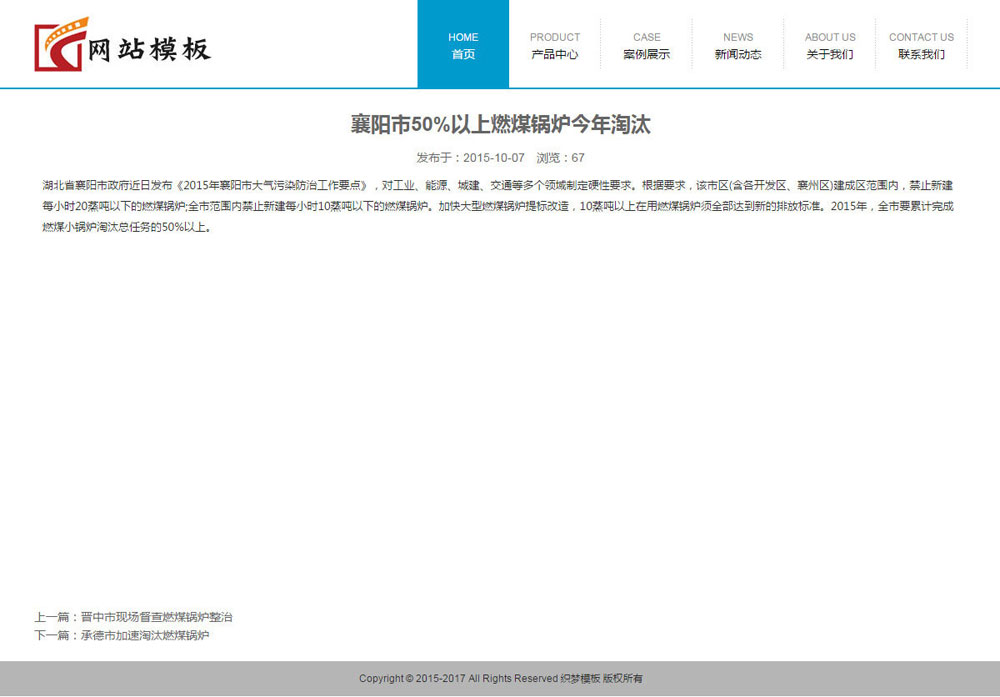Open previous article 晋中市现场督查燃煤锅炉整治
The height and width of the screenshot is (697, 1000).
(159, 617)
